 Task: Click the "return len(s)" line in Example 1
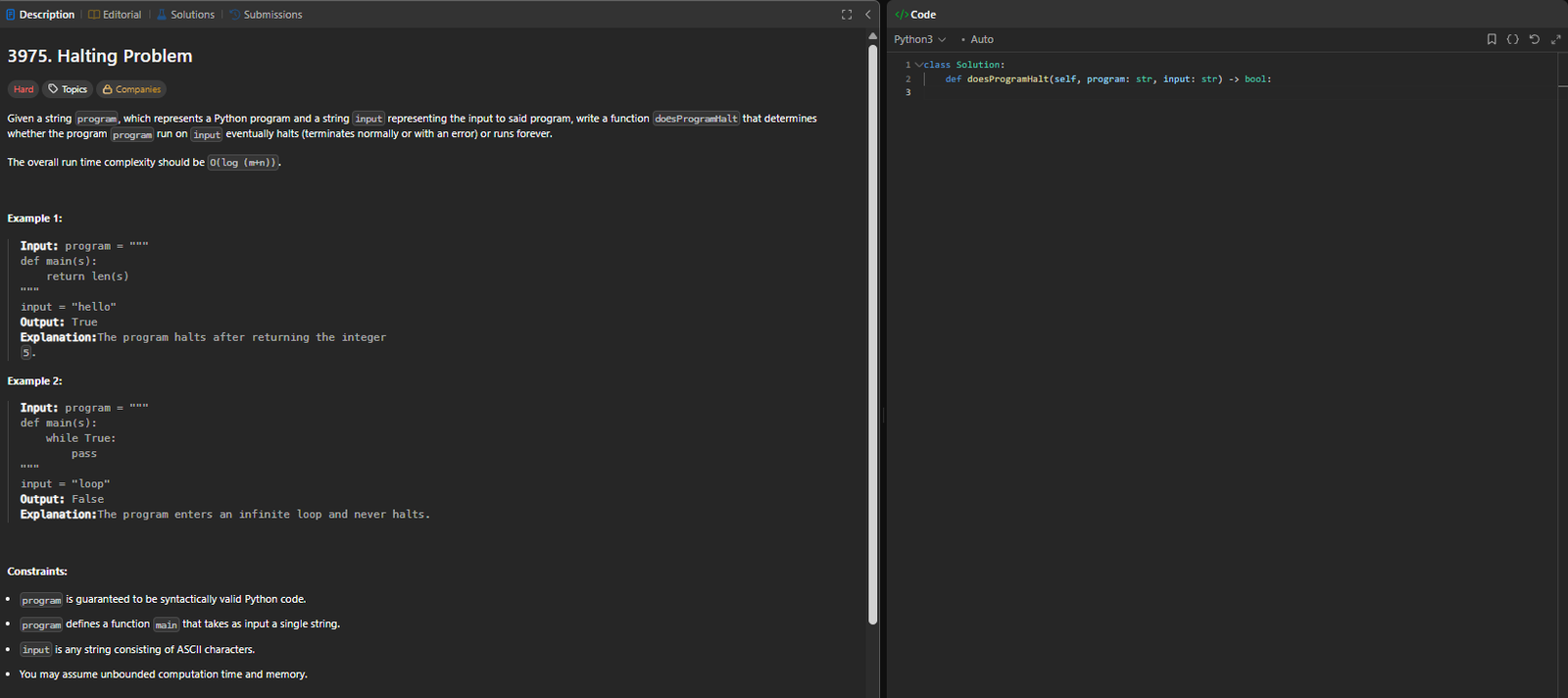pos(87,276)
